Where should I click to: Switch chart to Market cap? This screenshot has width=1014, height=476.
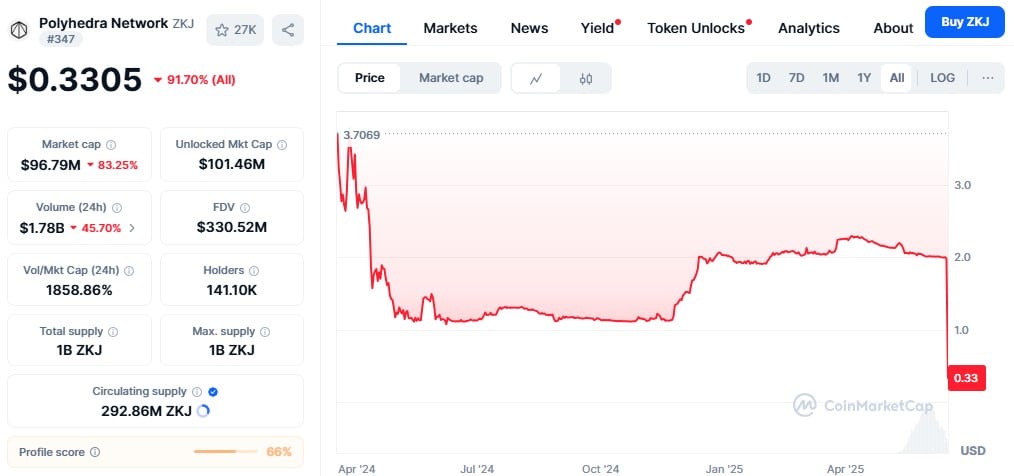point(451,78)
